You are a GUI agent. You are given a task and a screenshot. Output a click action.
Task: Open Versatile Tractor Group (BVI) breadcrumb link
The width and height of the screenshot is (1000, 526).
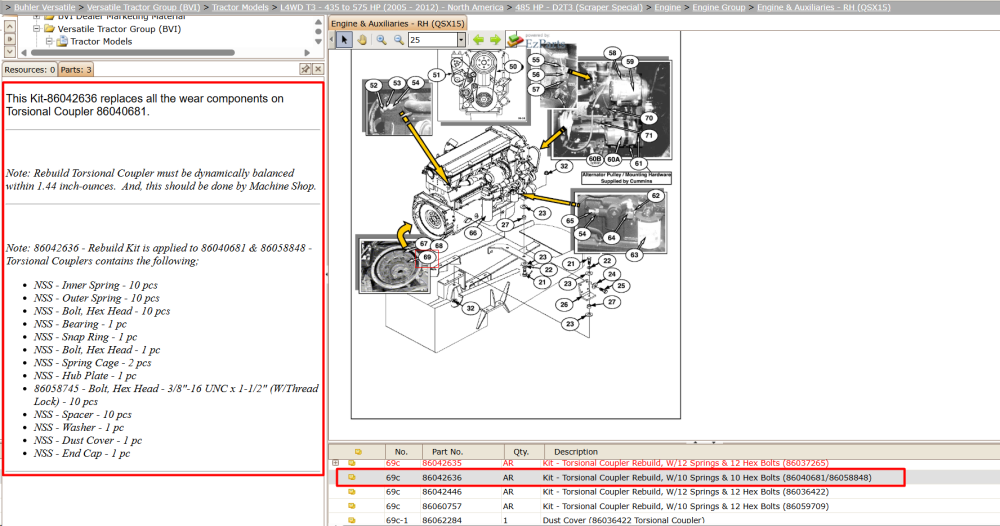143,7
